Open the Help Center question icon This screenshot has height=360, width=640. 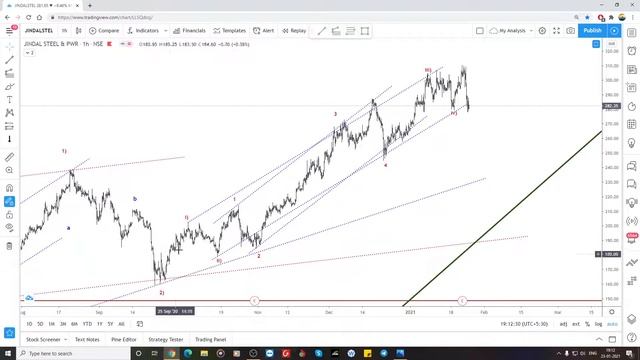pyautogui.click(x=632, y=338)
